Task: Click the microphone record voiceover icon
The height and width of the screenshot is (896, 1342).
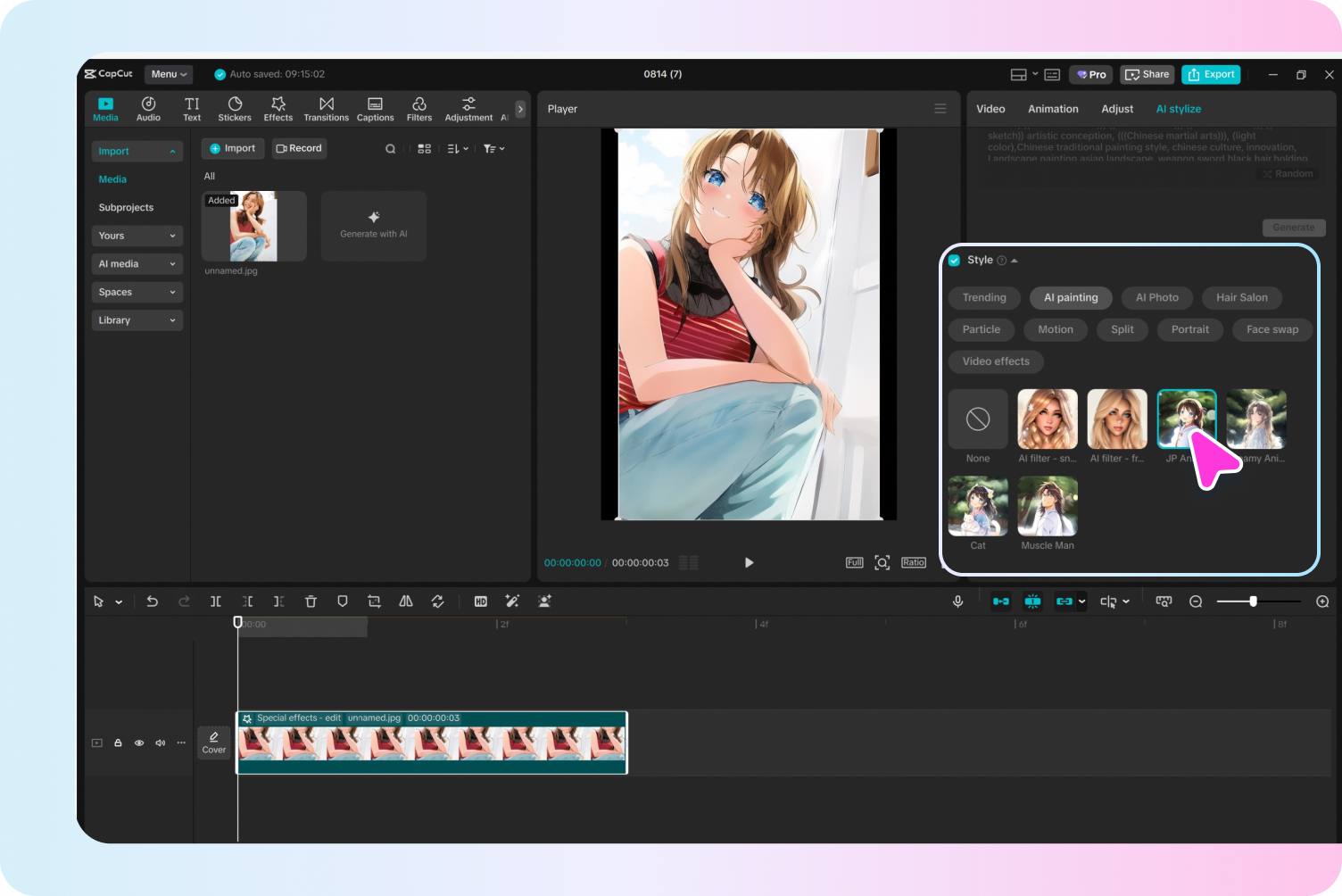Action: pos(957,601)
